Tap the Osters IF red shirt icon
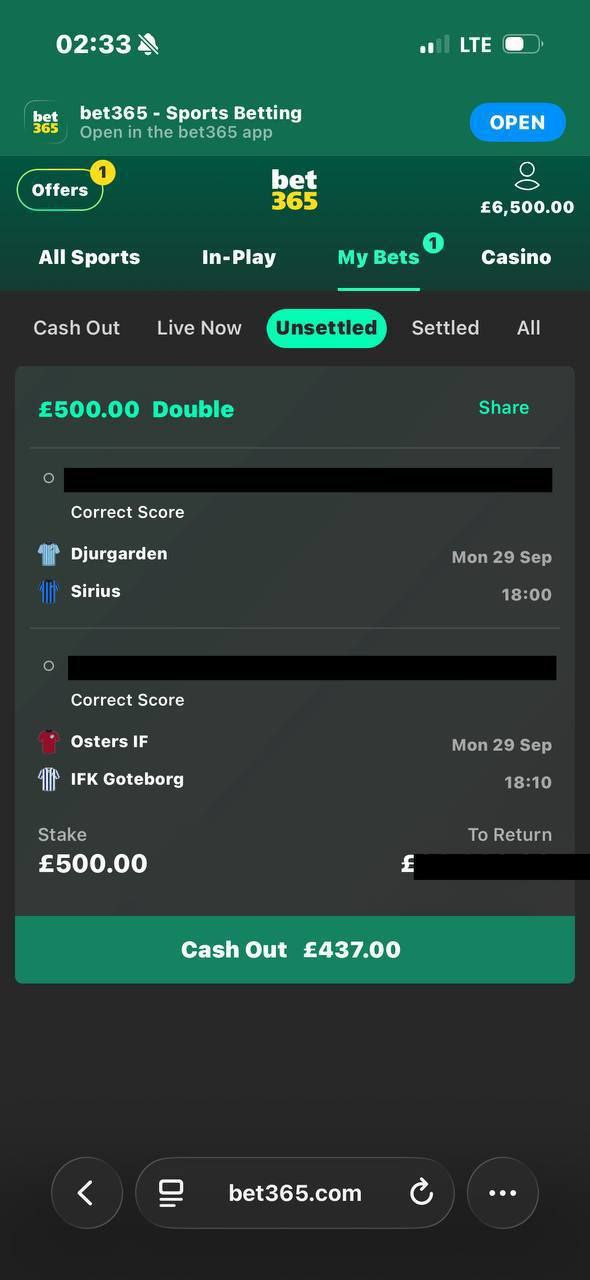Viewport: 590px width, 1280px height. (x=48, y=742)
